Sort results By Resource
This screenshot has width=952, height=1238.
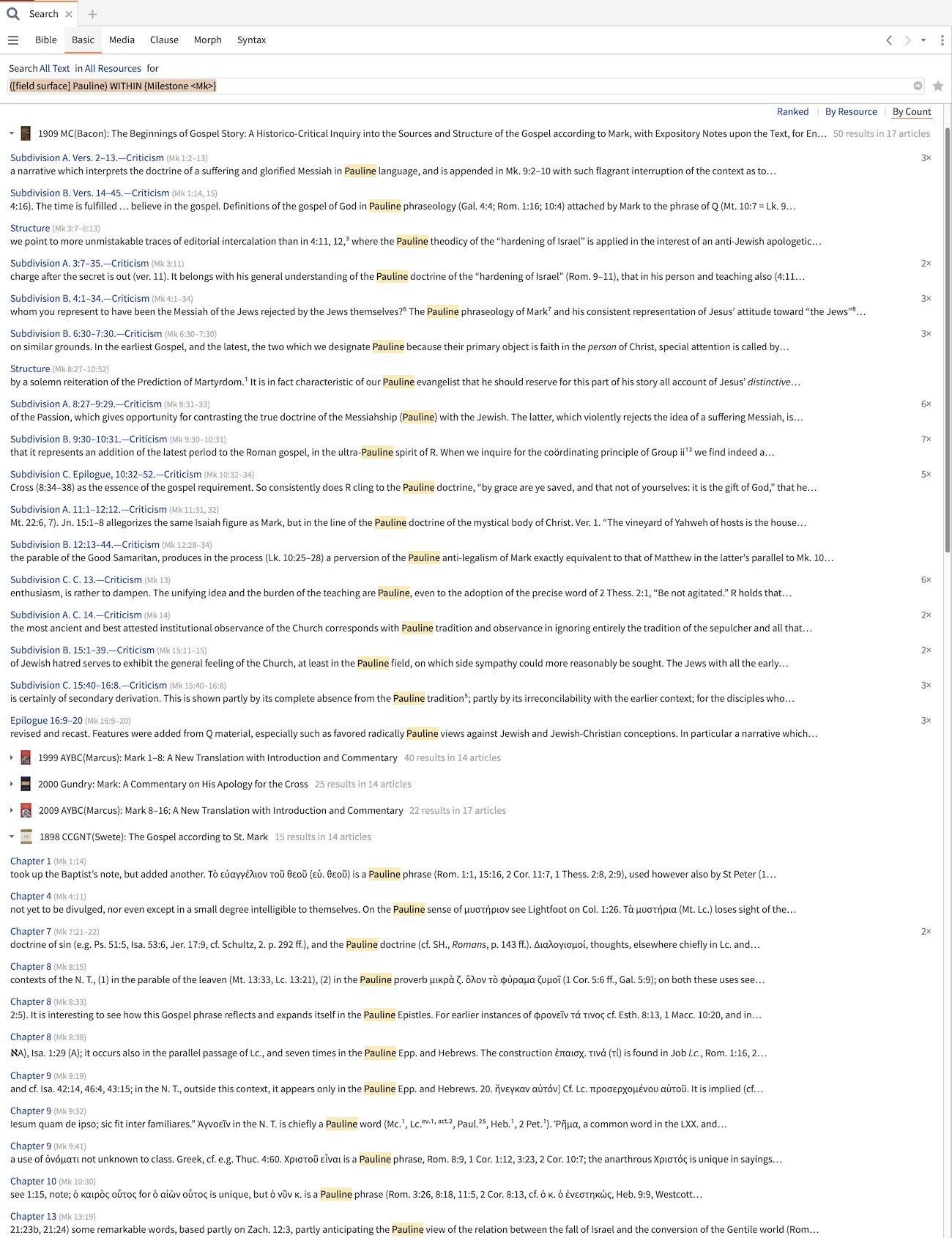(x=851, y=112)
